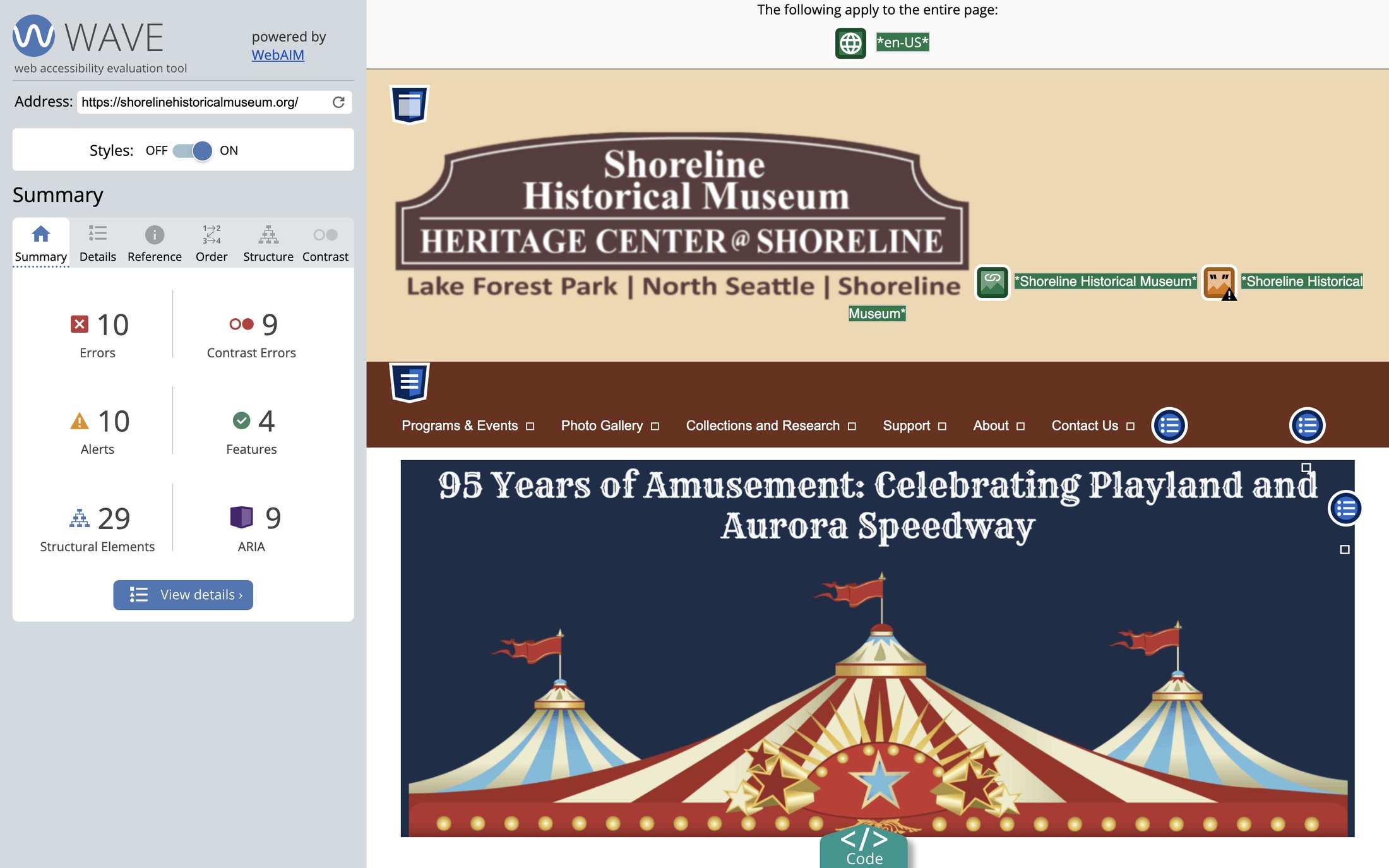Click the Programs & Events menu link
The height and width of the screenshot is (868, 1389).
460,425
